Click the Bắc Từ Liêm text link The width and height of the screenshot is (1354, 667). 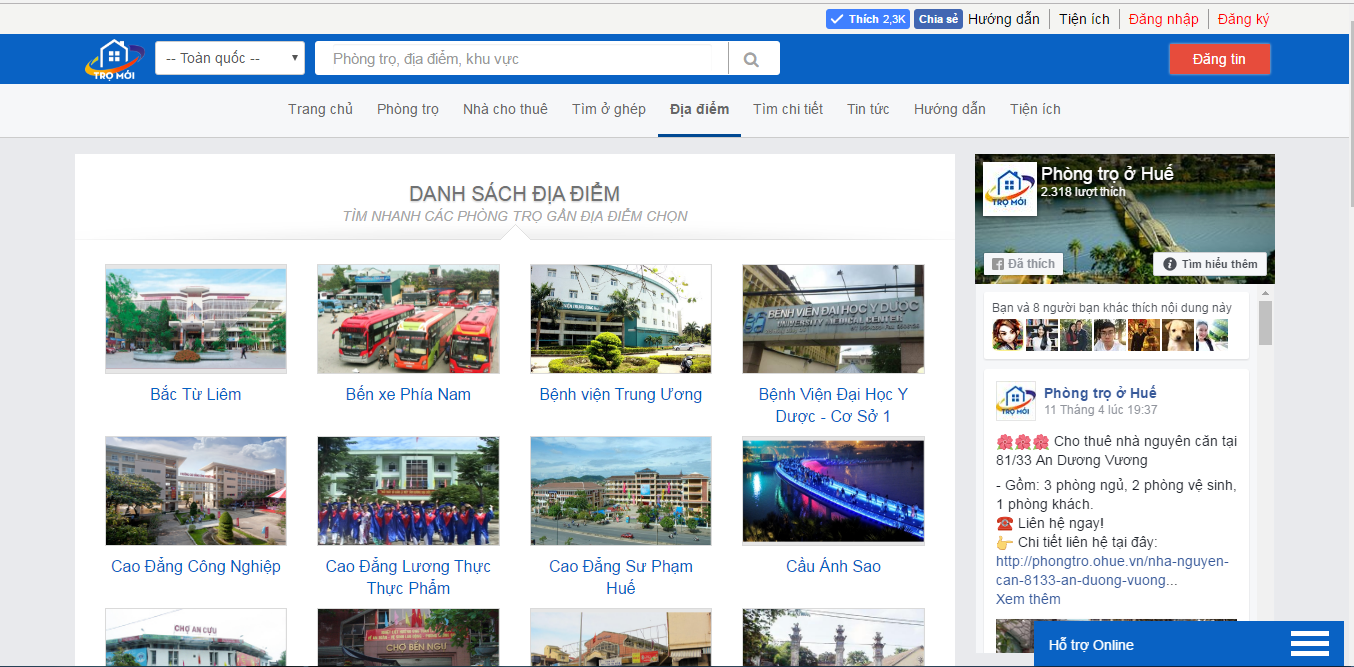point(196,394)
